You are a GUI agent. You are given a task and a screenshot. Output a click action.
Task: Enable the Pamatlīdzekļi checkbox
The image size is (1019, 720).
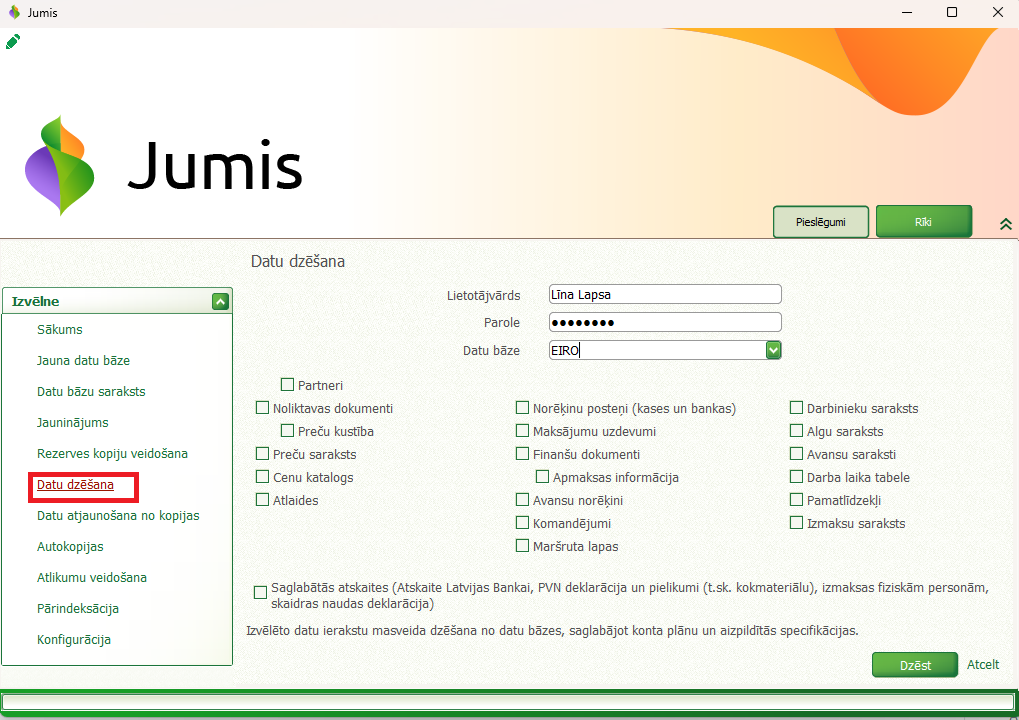[x=797, y=500]
